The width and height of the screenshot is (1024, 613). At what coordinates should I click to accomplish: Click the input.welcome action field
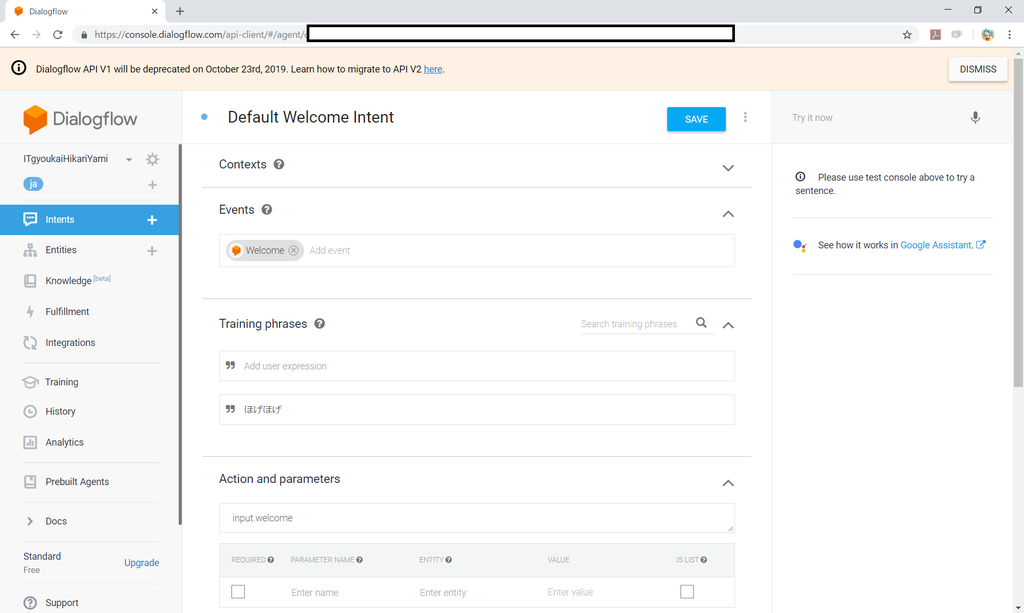(477, 518)
